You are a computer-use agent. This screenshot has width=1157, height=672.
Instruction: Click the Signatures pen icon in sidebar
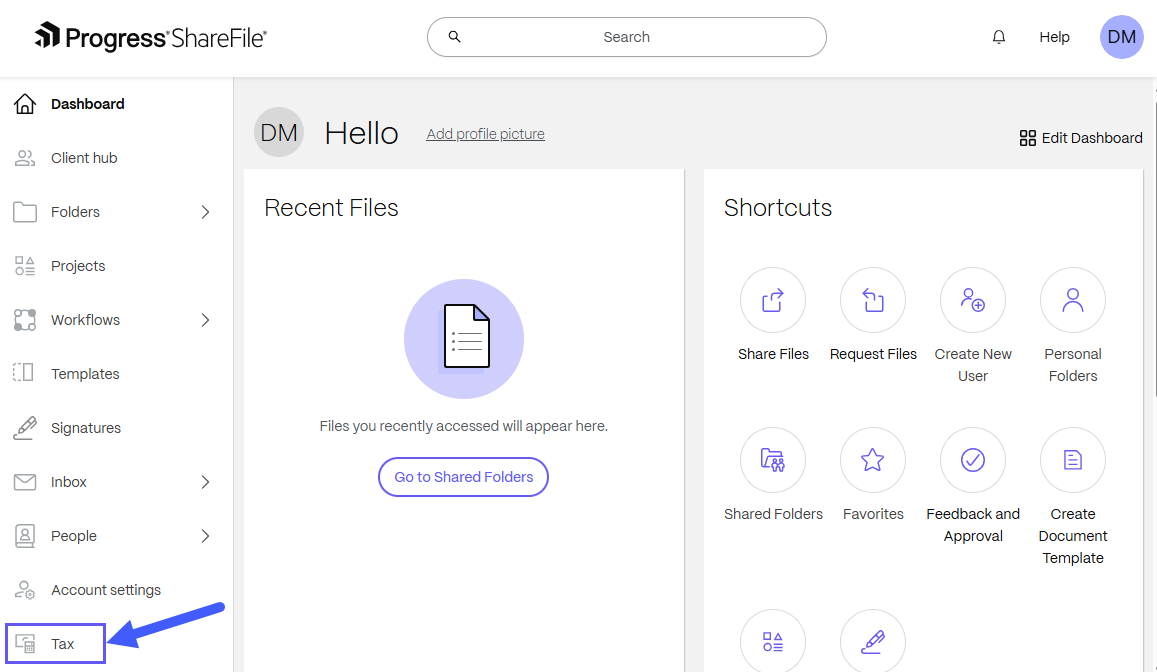point(25,428)
